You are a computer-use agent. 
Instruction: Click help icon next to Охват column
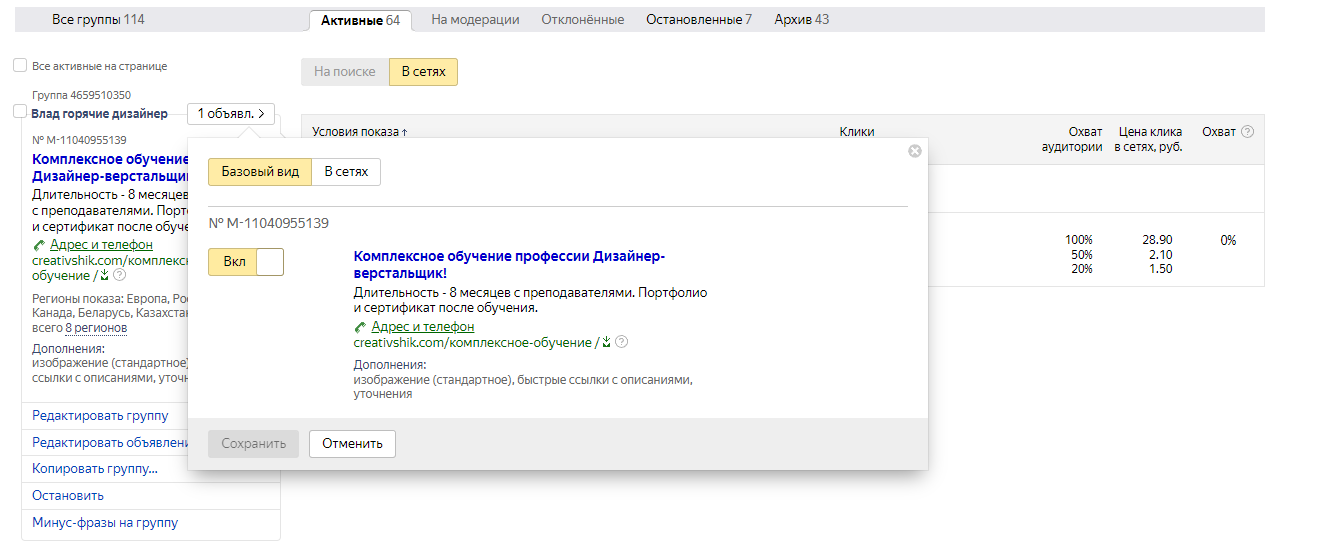pos(1247,132)
